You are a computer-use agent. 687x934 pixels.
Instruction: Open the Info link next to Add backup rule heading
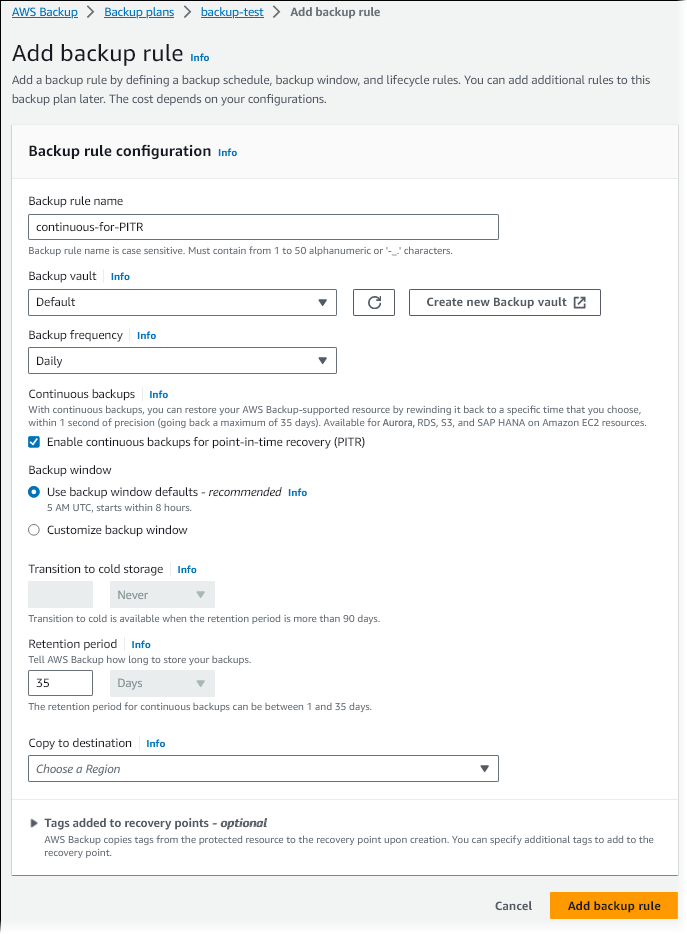(199, 58)
